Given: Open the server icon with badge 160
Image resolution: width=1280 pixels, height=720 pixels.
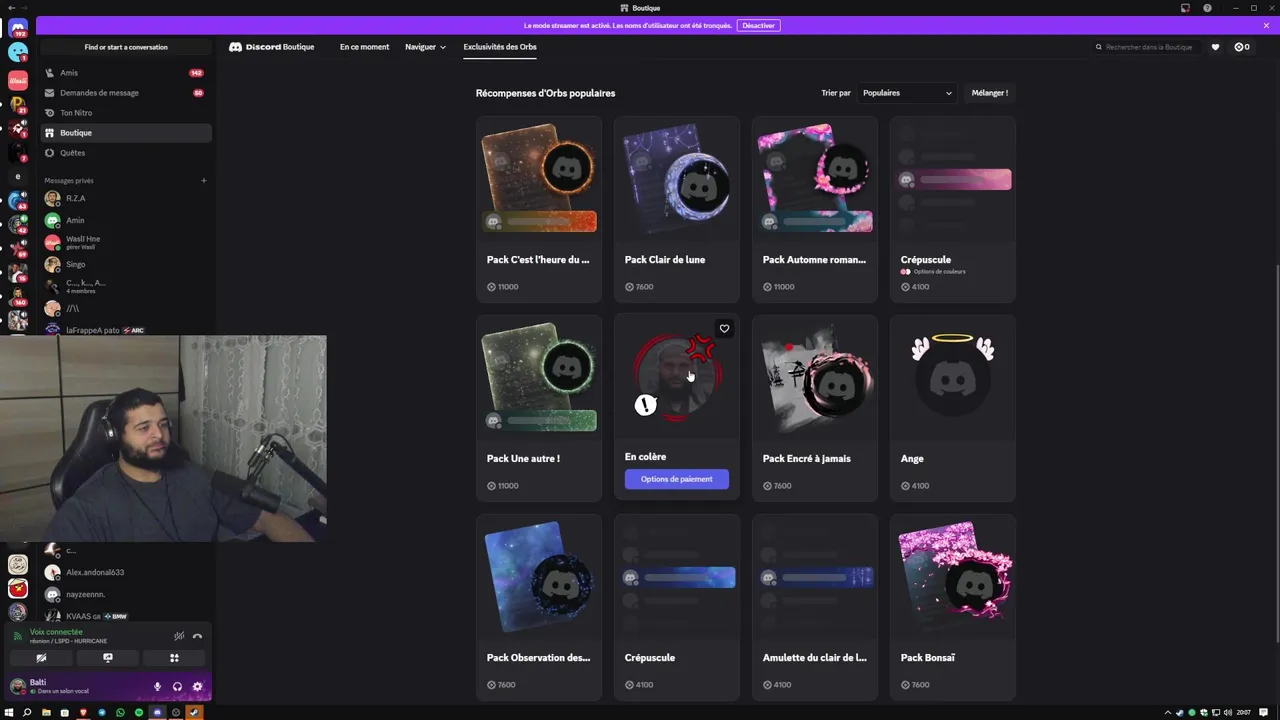Looking at the screenshot, I should click(x=18, y=297).
